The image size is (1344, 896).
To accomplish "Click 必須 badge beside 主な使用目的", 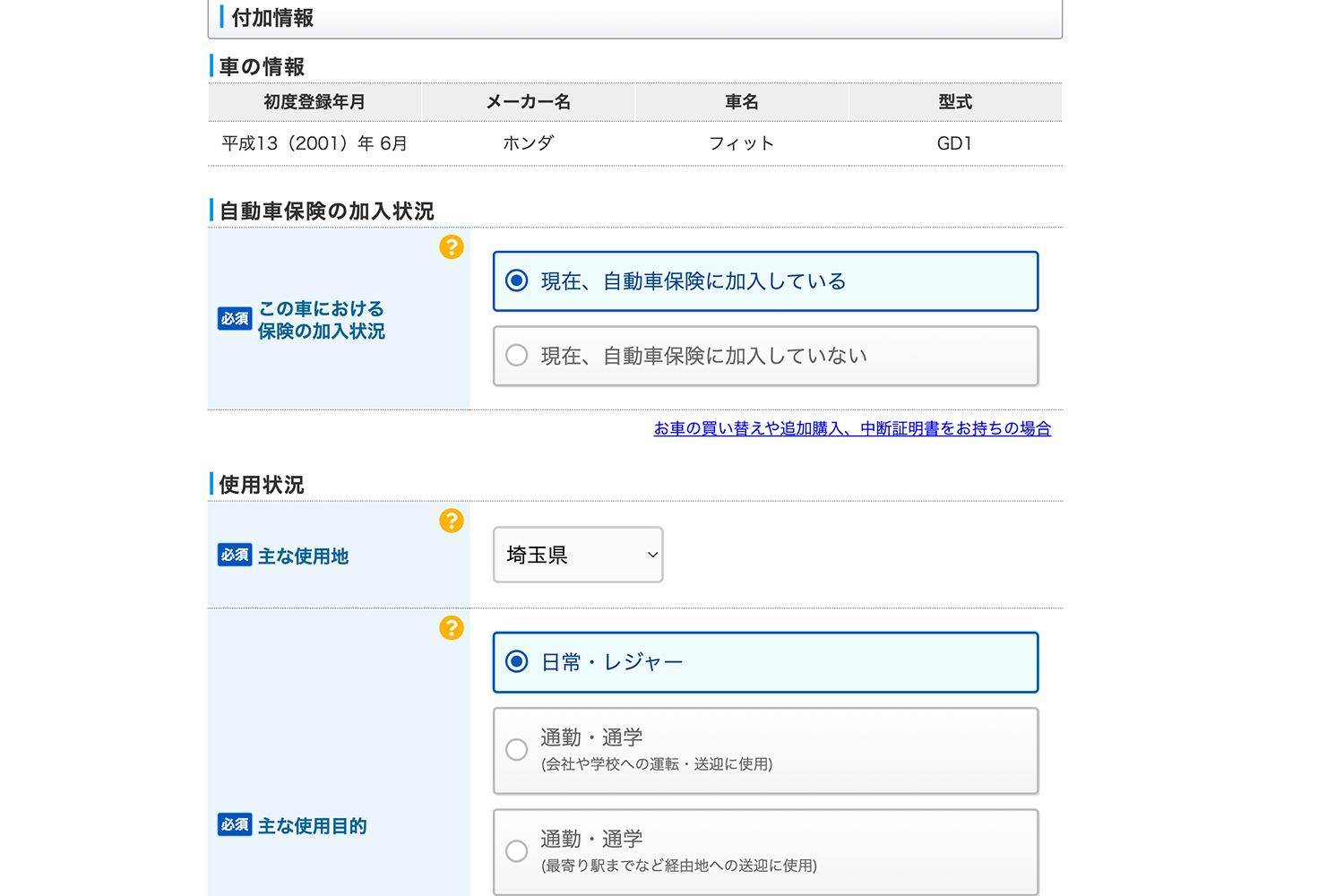I will pyautogui.click(x=235, y=824).
